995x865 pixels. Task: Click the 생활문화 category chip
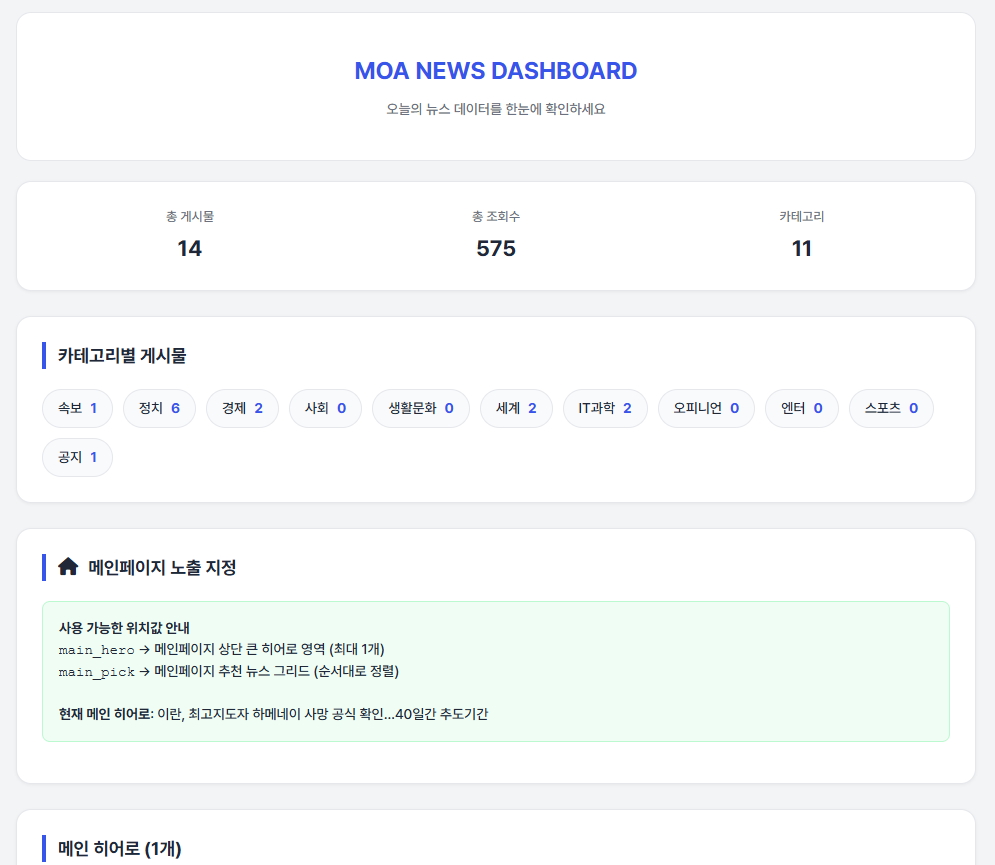click(x=420, y=408)
